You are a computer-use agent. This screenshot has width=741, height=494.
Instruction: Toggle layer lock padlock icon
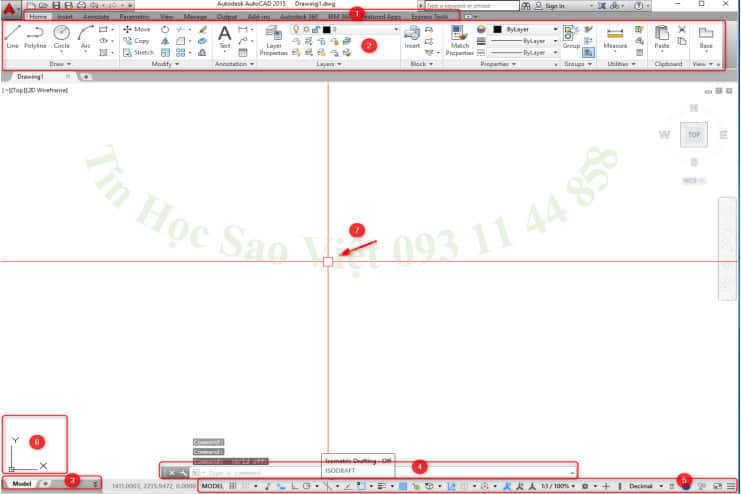316,29
